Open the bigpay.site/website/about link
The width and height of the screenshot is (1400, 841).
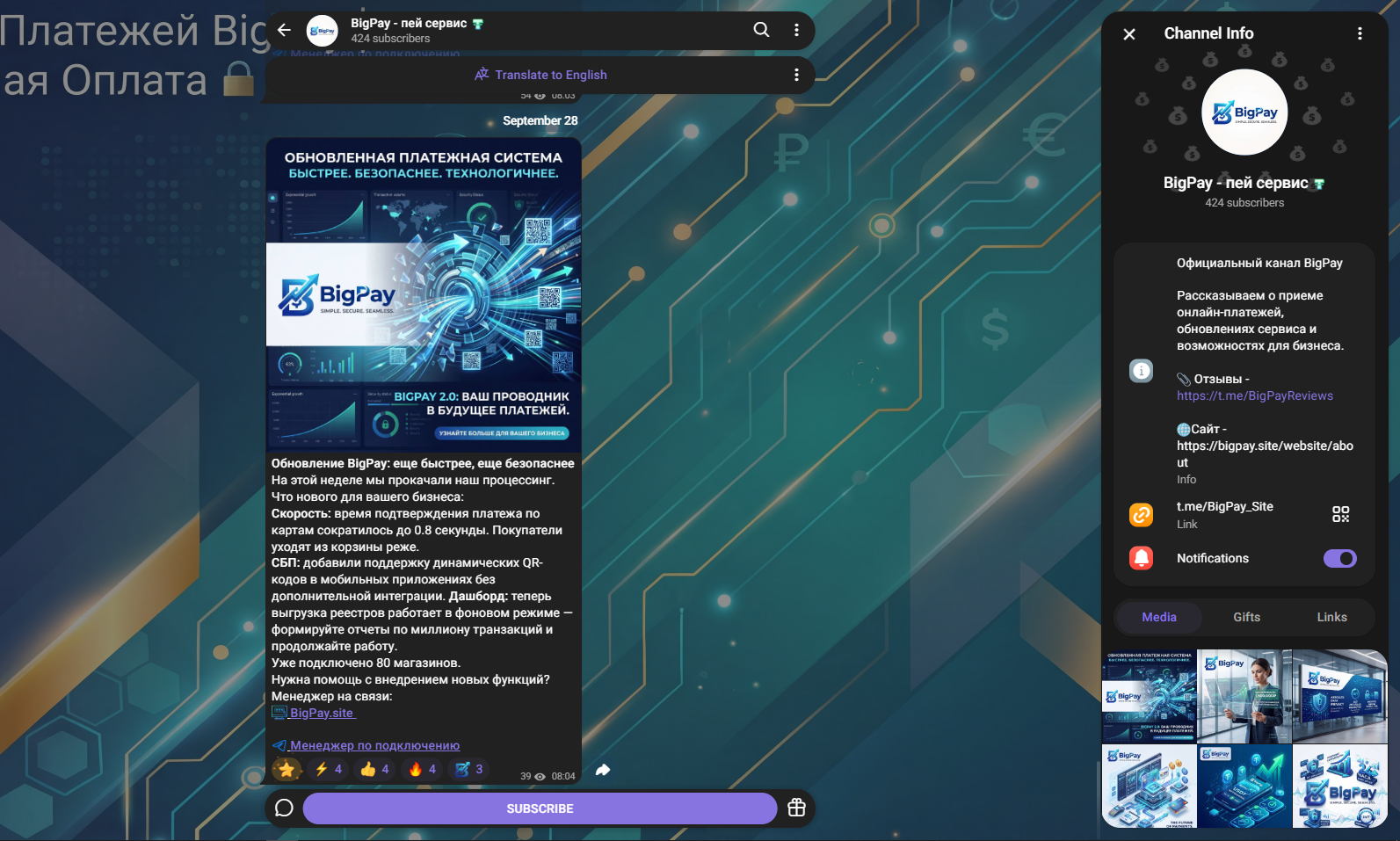point(1265,453)
